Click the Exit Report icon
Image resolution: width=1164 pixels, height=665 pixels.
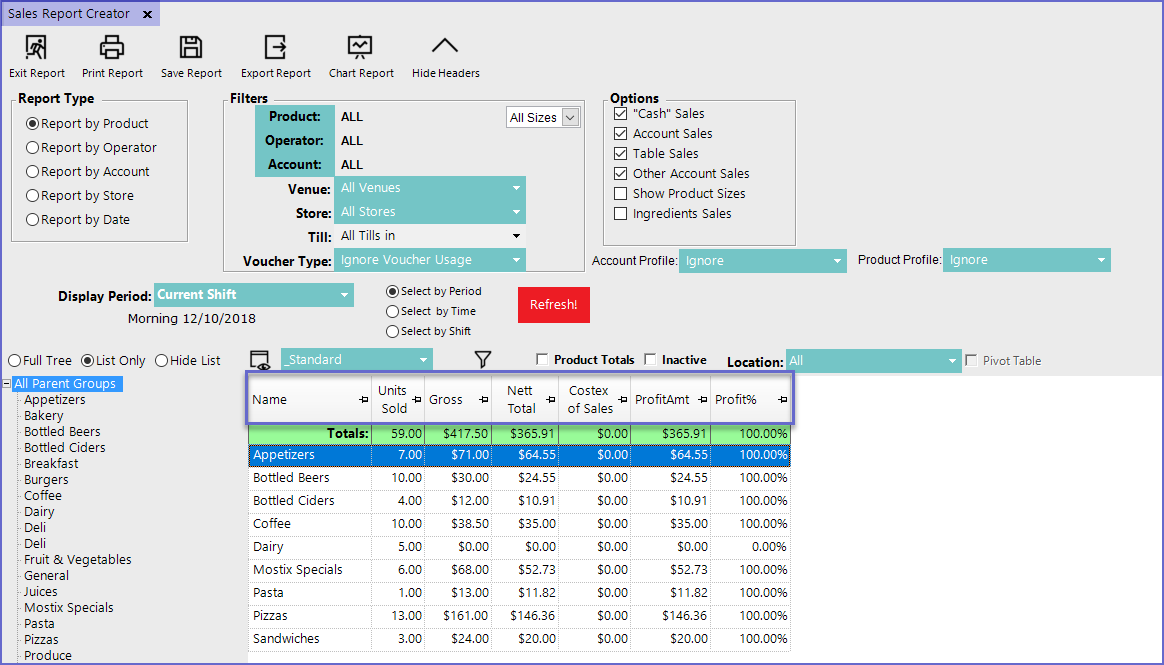pyautogui.click(x=37, y=47)
